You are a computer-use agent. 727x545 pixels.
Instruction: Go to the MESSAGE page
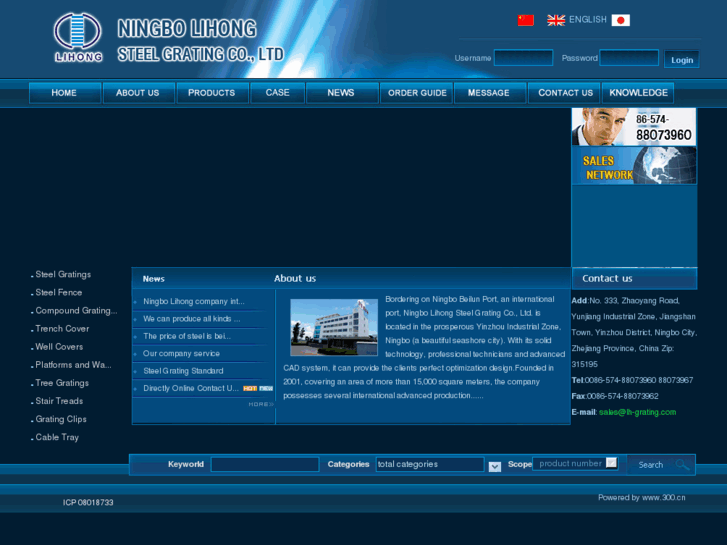tap(490, 93)
